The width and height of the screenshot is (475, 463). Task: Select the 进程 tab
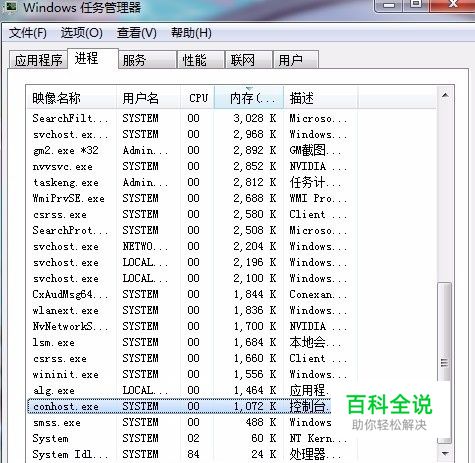click(x=93, y=59)
